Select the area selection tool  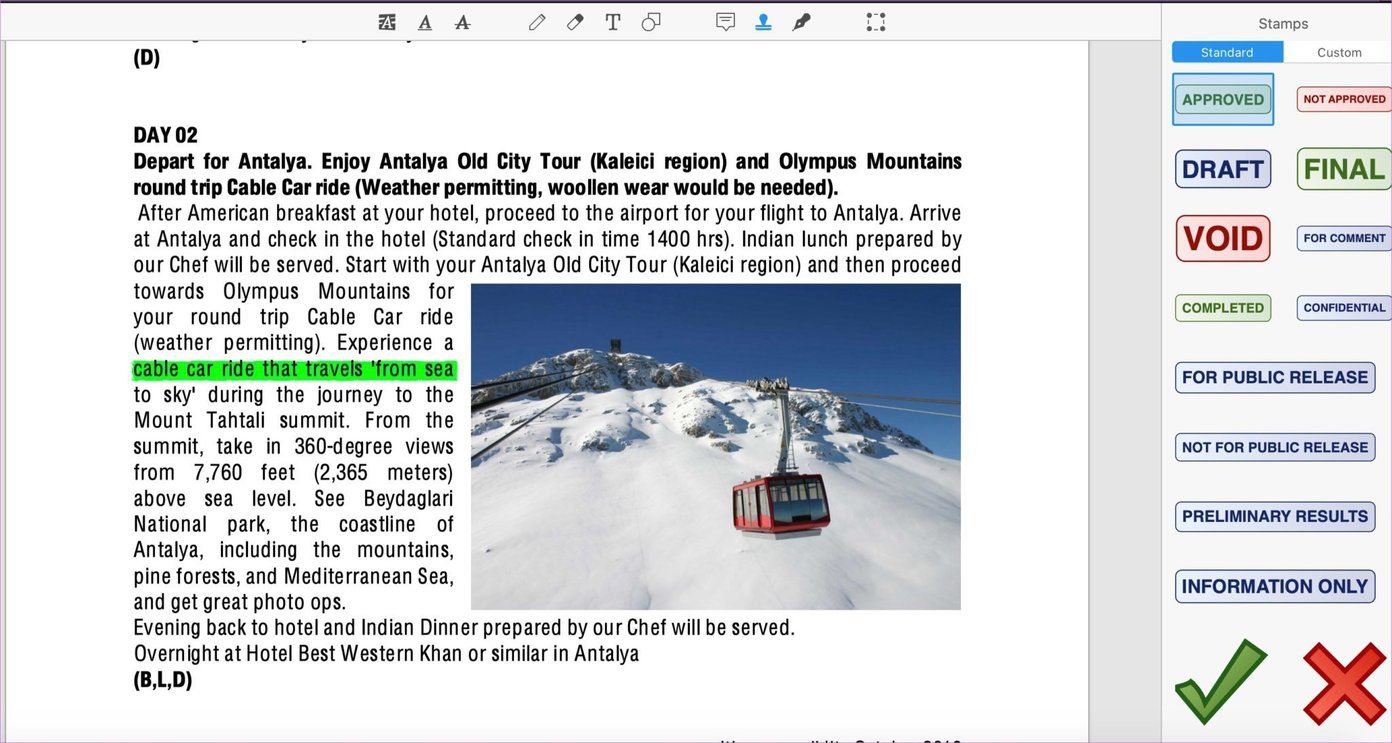coord(876,22)
